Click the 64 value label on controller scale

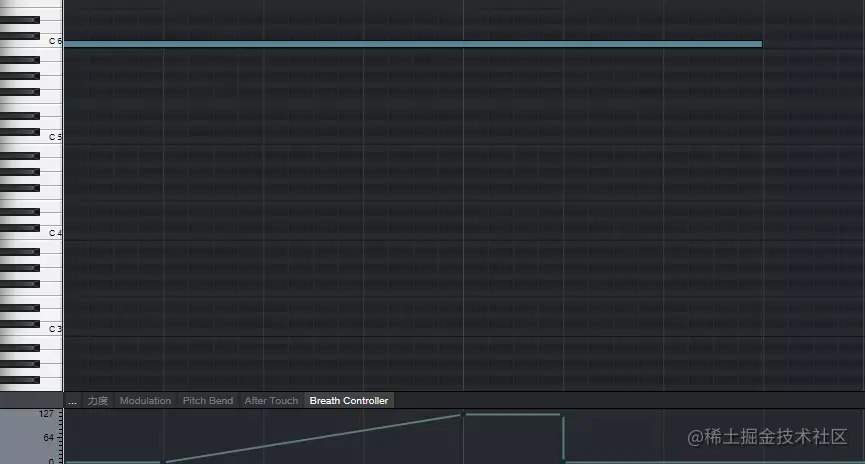[49, 438]
